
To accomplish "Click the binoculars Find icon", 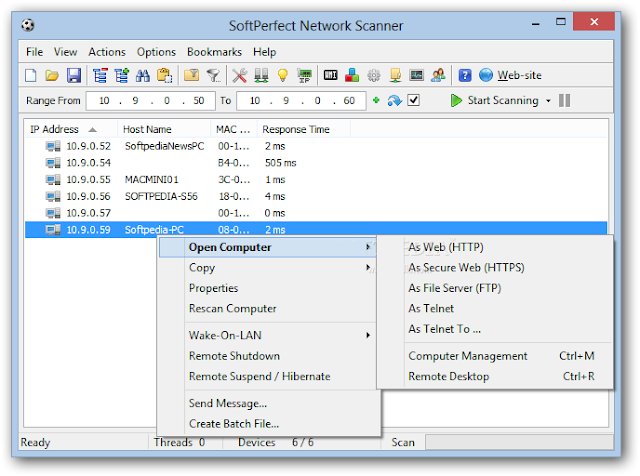I will [x=142, y=76].
